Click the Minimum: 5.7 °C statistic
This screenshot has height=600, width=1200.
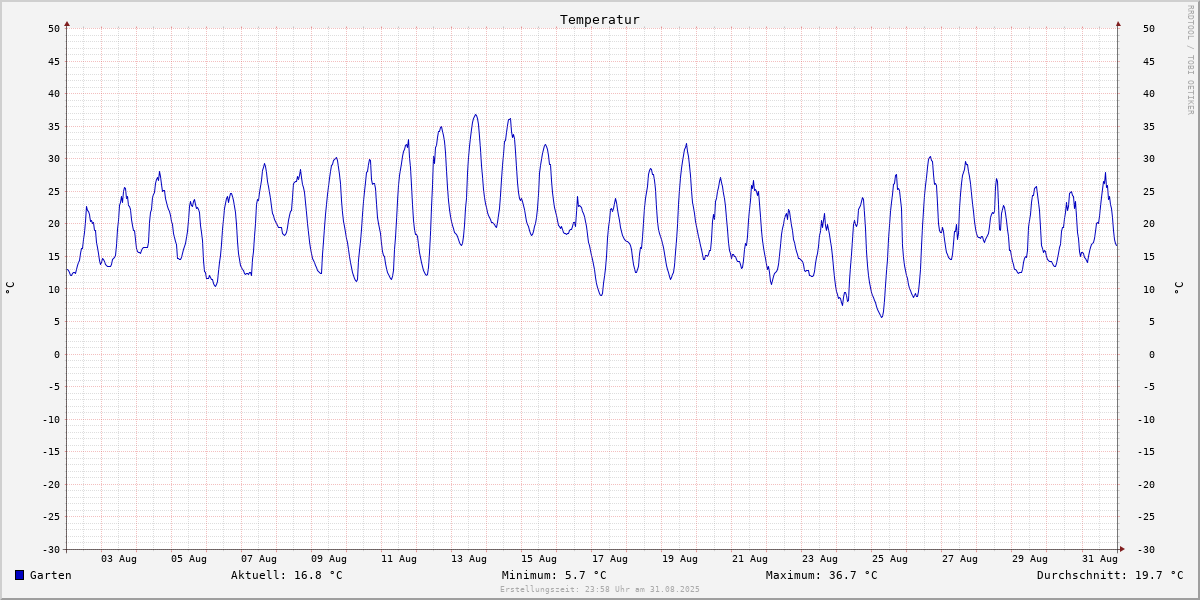pos(554,575)
